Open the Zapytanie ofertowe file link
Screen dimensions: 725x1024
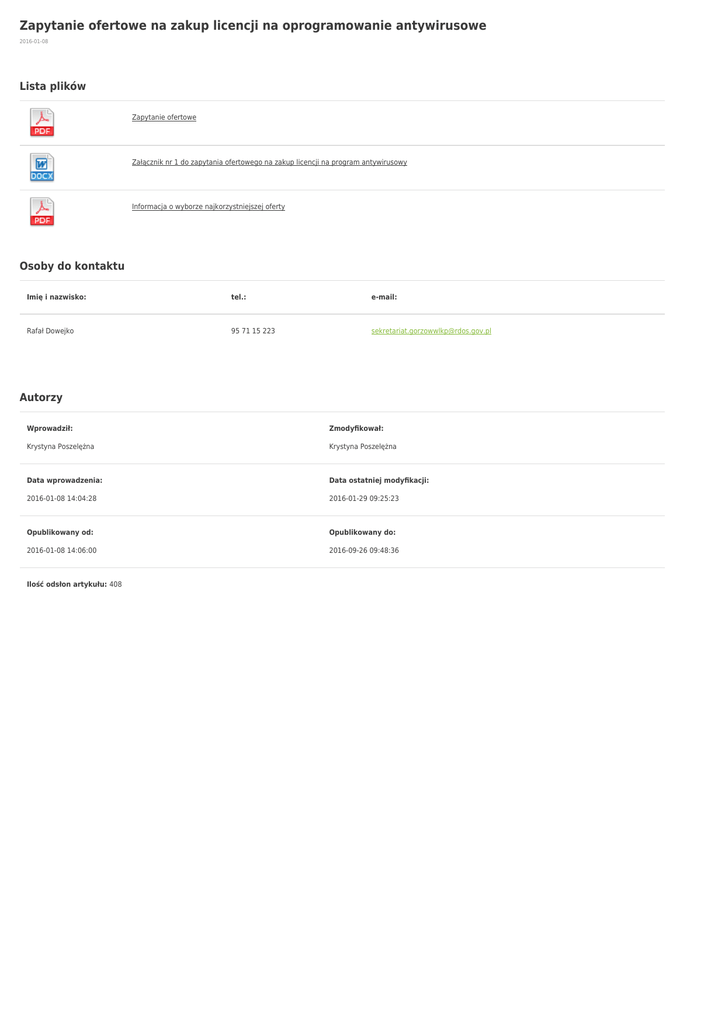coord(164,118)
